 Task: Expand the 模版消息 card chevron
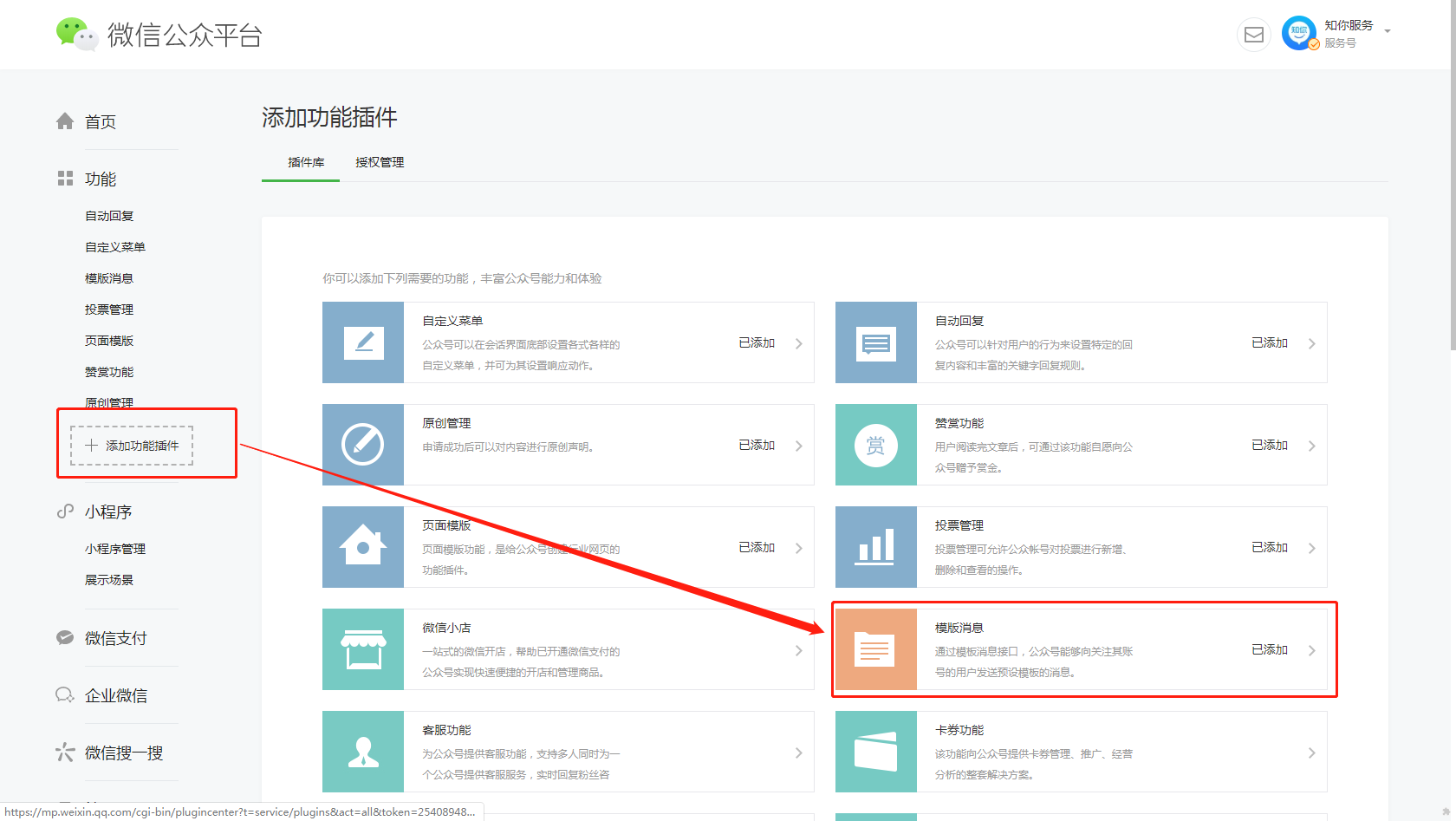click(1311, 650)
